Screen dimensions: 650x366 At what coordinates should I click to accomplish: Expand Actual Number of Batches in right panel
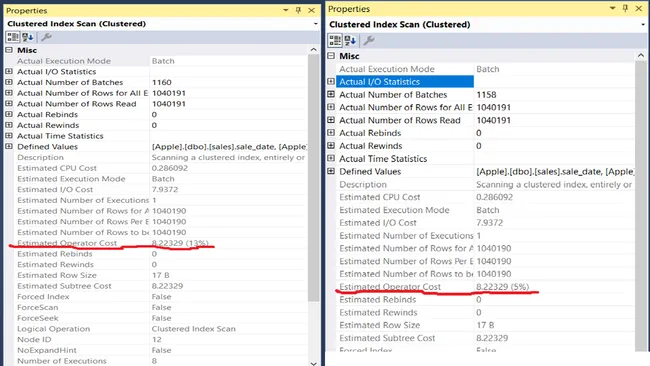point(331,95)
